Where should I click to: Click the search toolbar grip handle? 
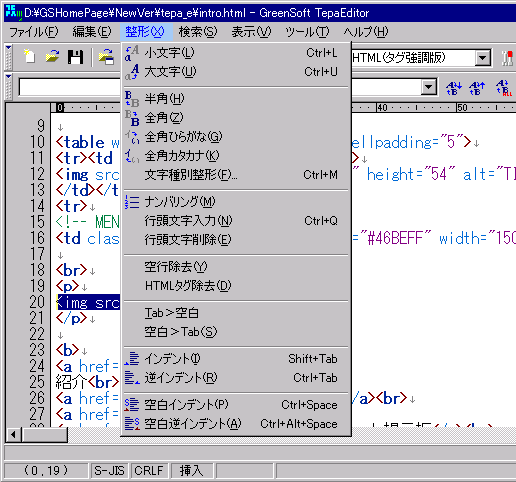[x=9, y=87]
